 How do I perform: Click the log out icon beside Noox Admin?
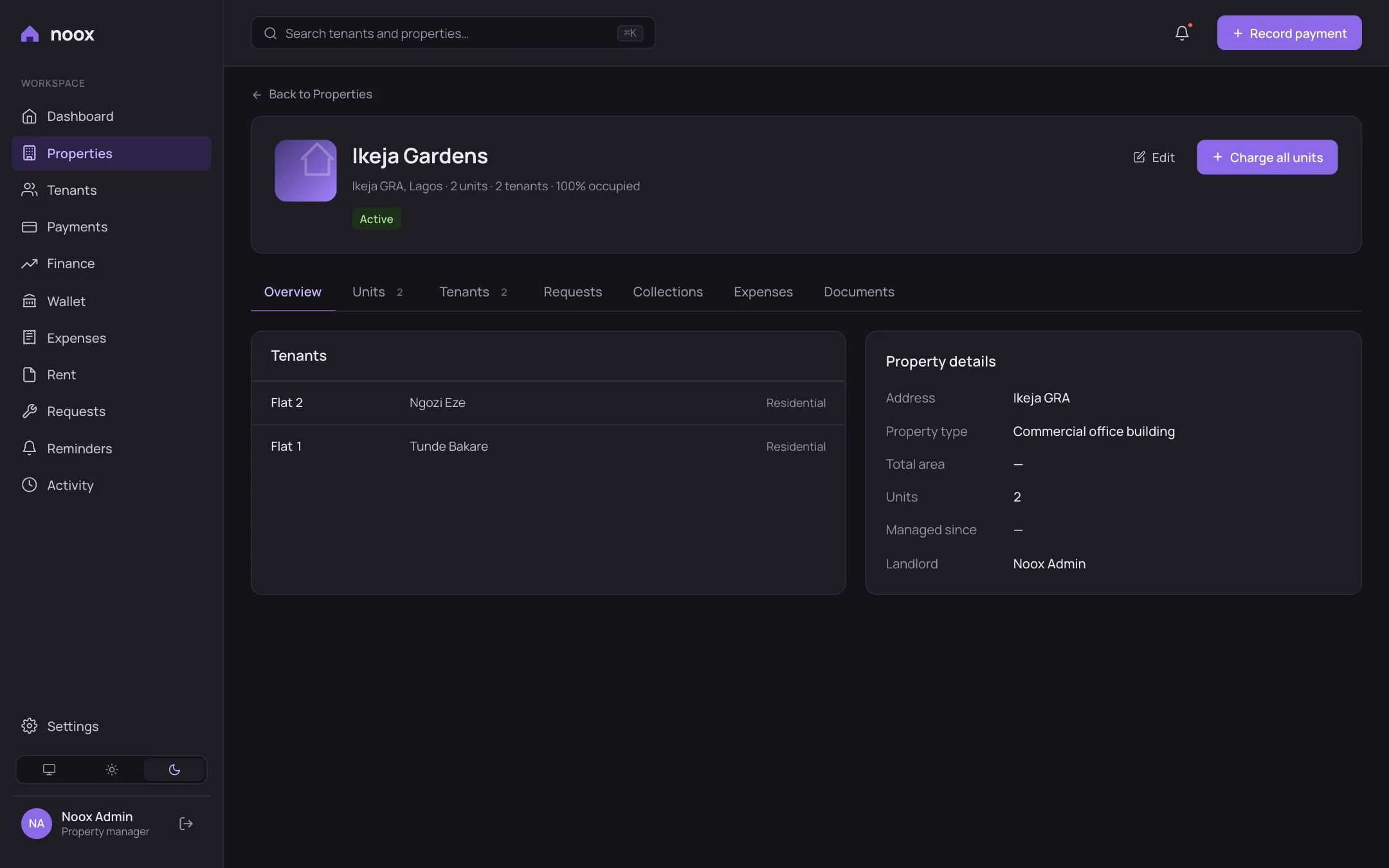pyautogui.click(x=186, y=824)
